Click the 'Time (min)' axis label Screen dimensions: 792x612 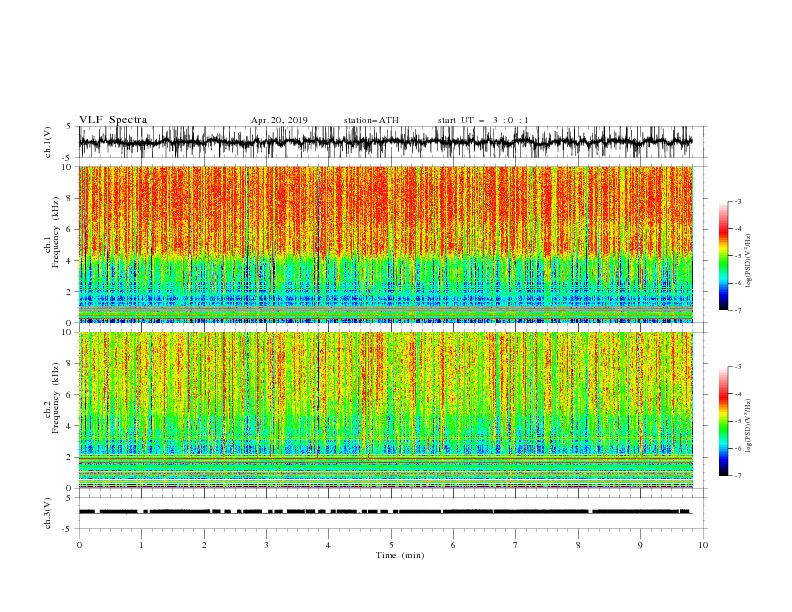[x=400, y=555]
